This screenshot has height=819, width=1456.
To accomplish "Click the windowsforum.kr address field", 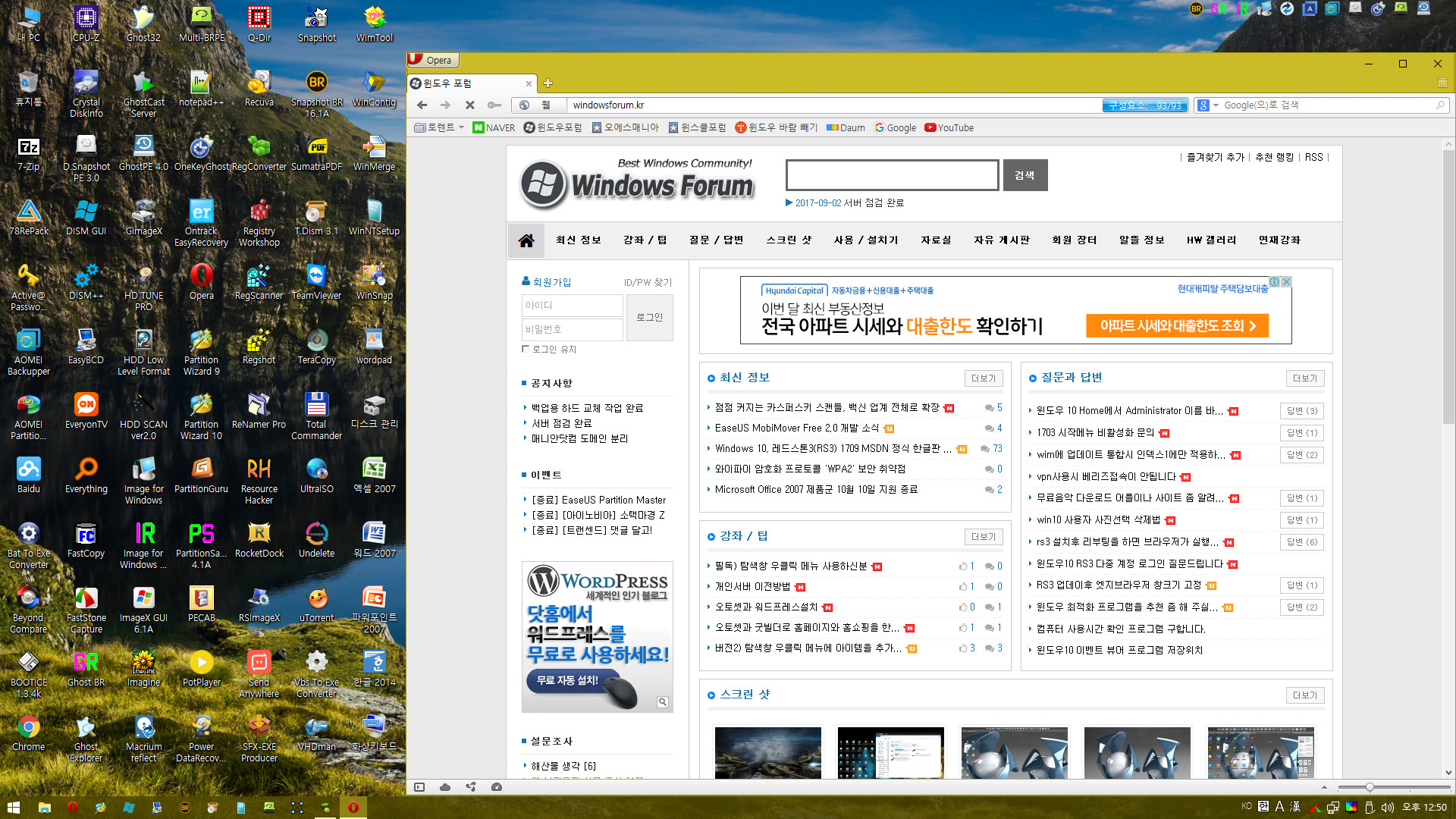I will [834, 105].
